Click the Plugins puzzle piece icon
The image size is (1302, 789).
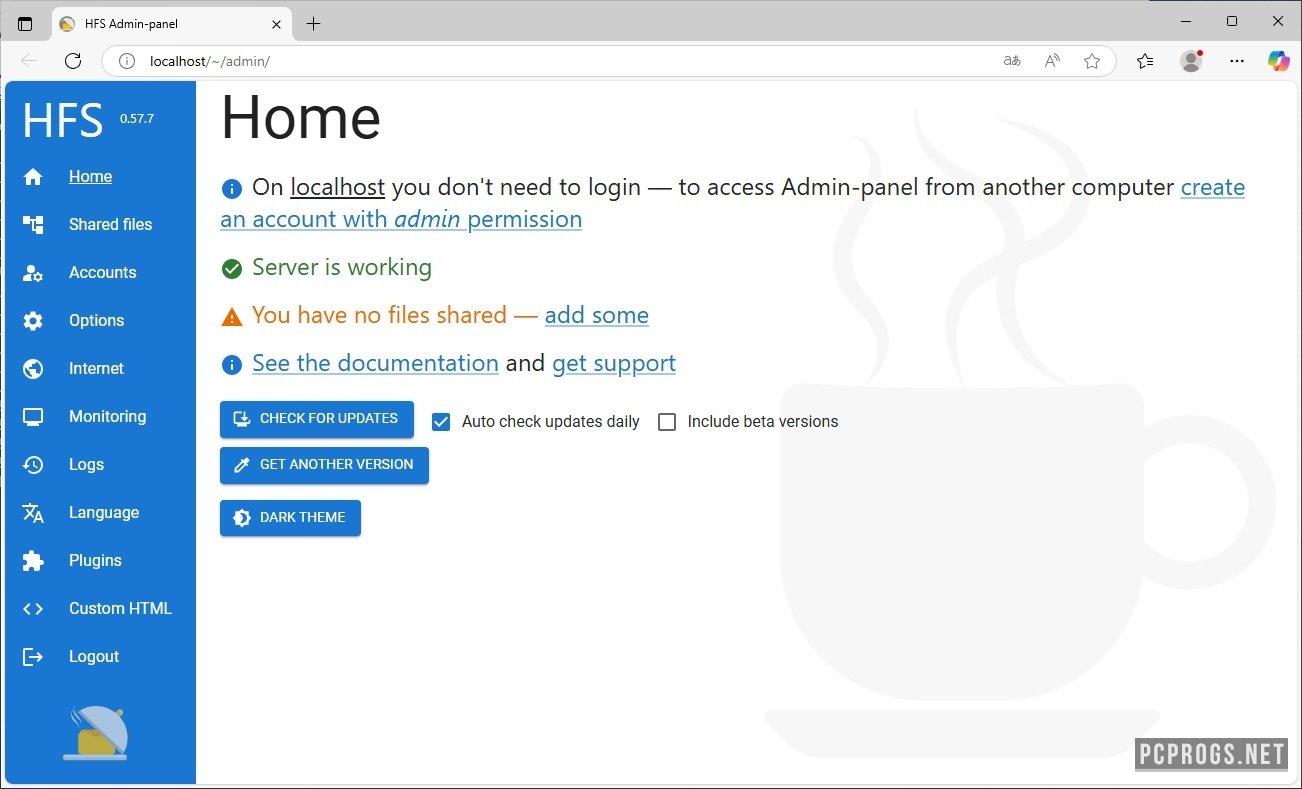33,561
